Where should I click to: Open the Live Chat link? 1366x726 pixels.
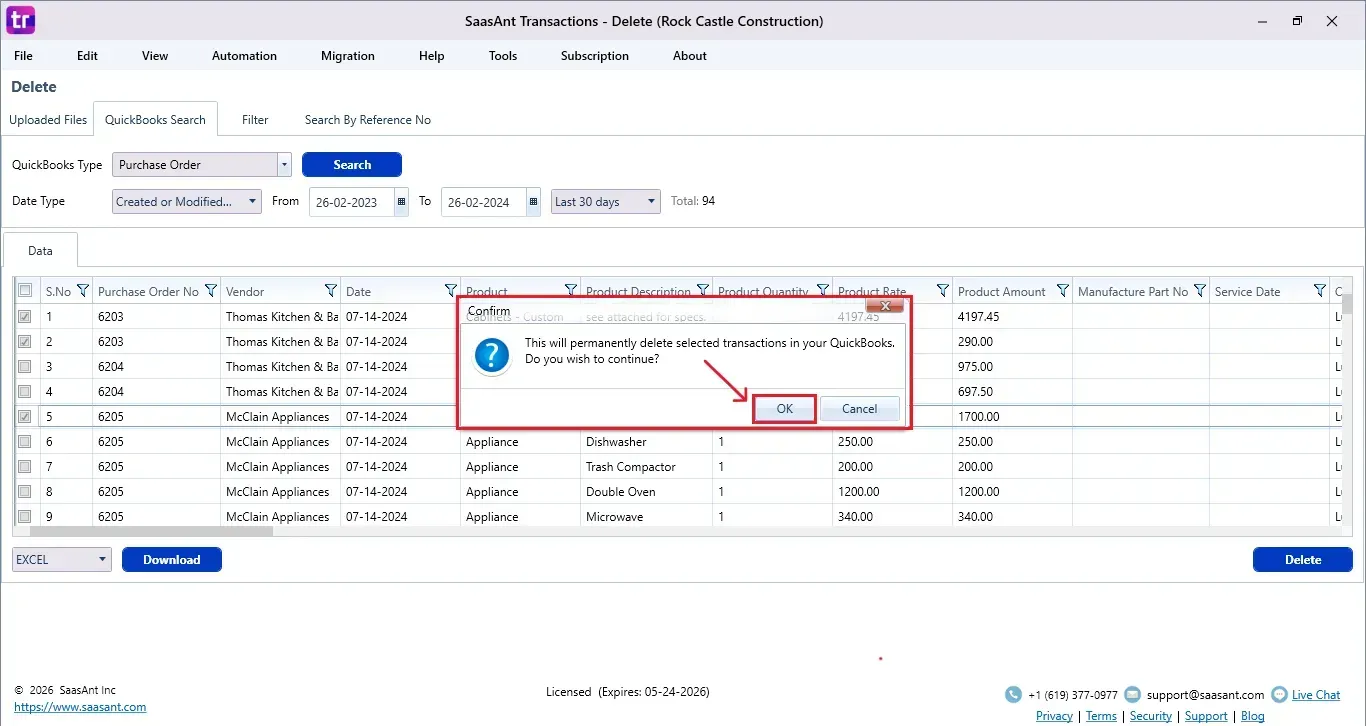point(1315,695)
